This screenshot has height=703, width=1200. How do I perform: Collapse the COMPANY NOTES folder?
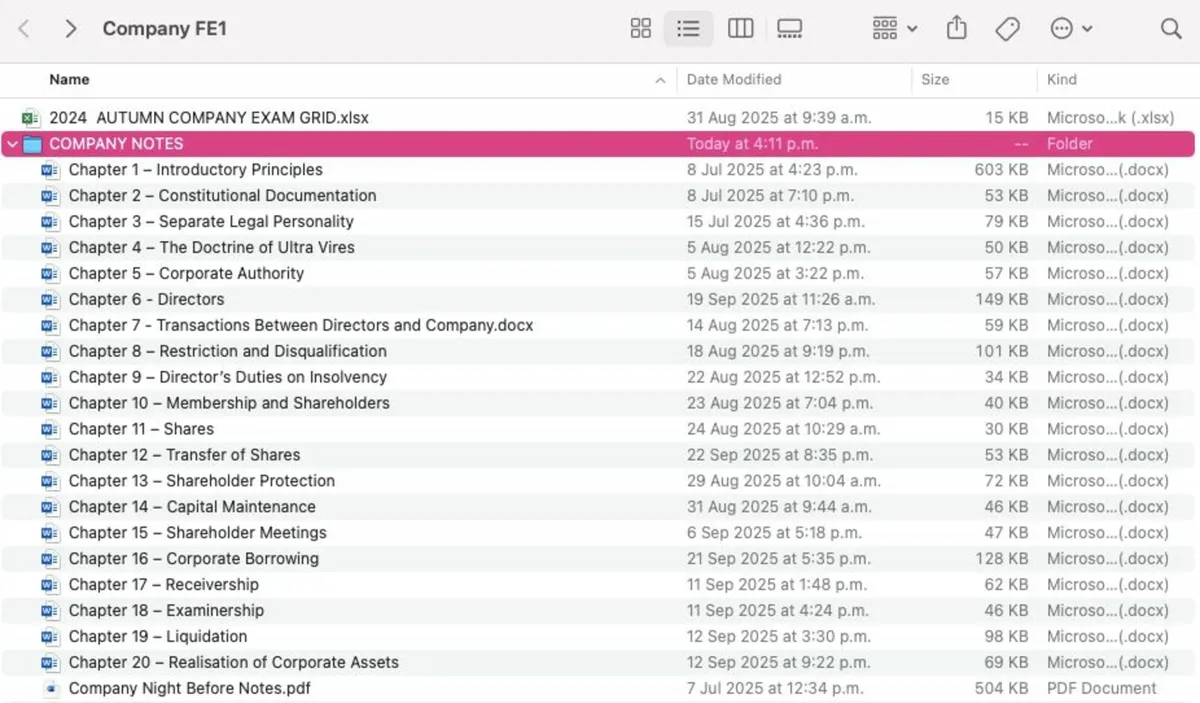pyautogui.click(x=12, y=144)
